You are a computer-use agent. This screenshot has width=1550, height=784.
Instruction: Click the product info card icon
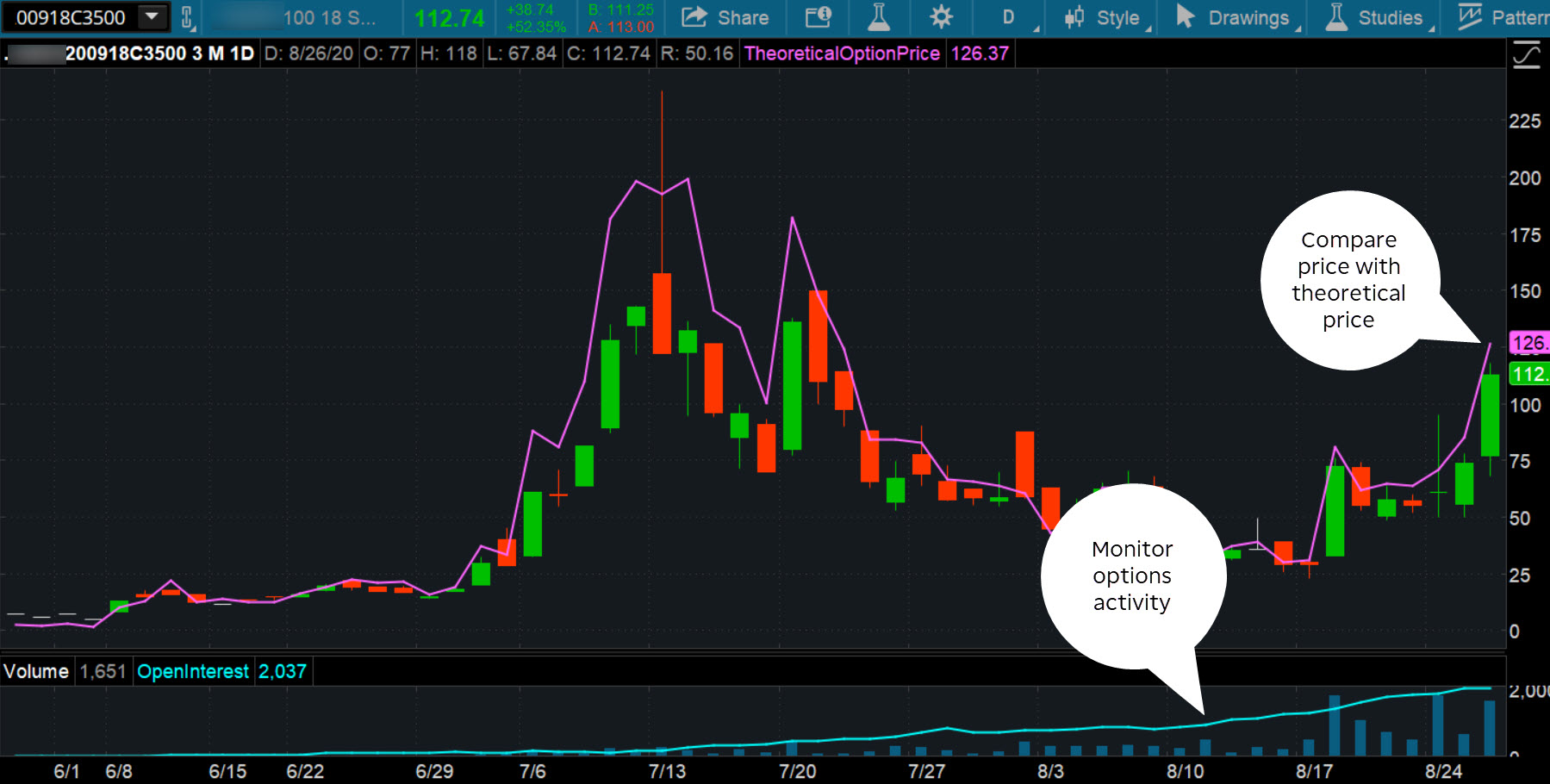coord(818,17)
